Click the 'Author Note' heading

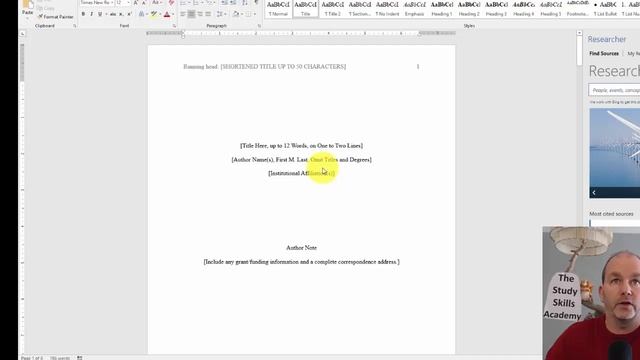click(x=302, y=248)
